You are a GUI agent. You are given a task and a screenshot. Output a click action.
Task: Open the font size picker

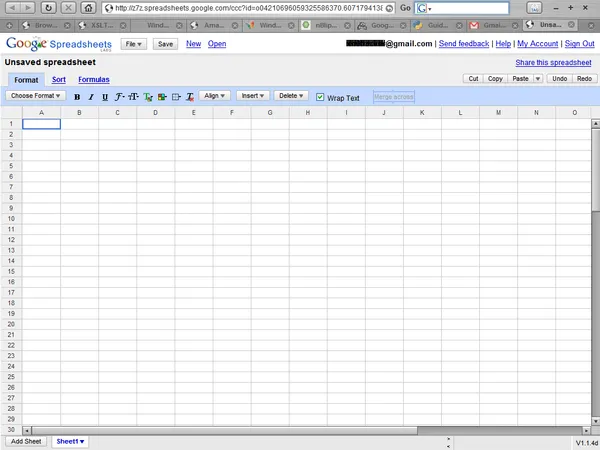(x=134, y=97)
